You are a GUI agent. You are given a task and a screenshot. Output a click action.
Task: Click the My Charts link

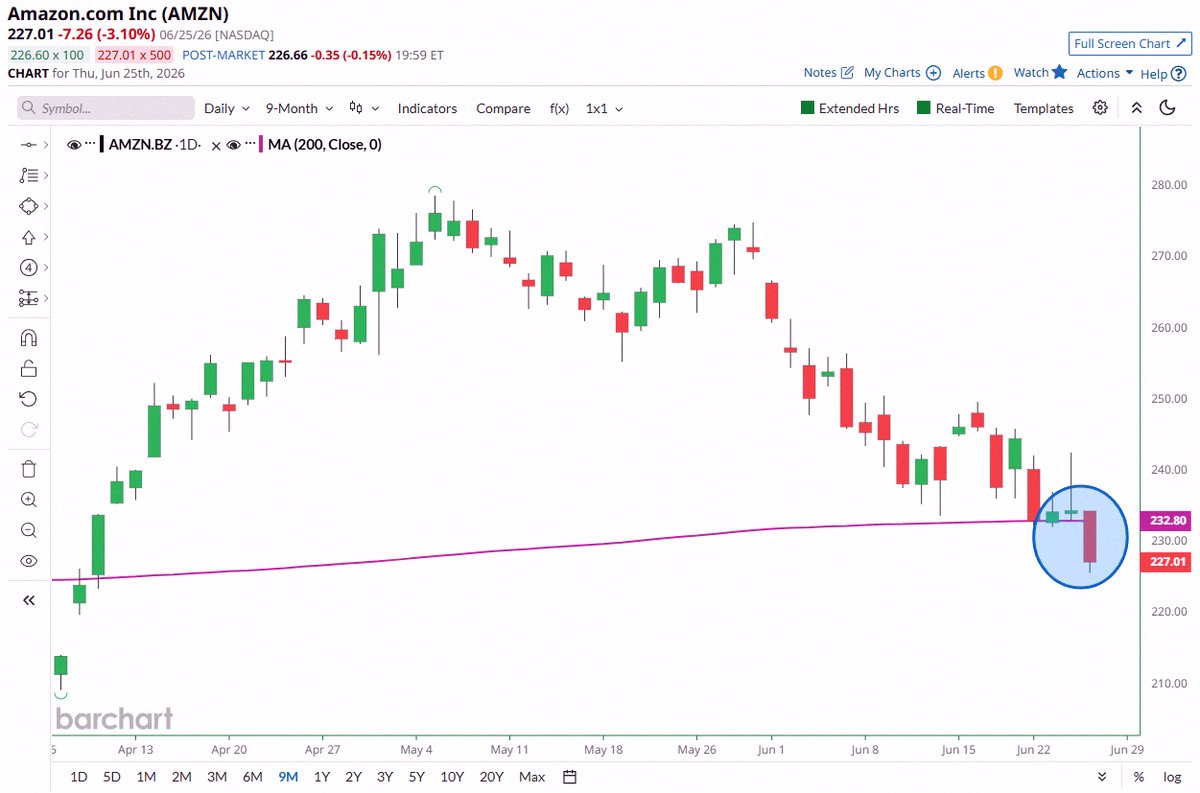pyautogui.click(x=892, y=73)
